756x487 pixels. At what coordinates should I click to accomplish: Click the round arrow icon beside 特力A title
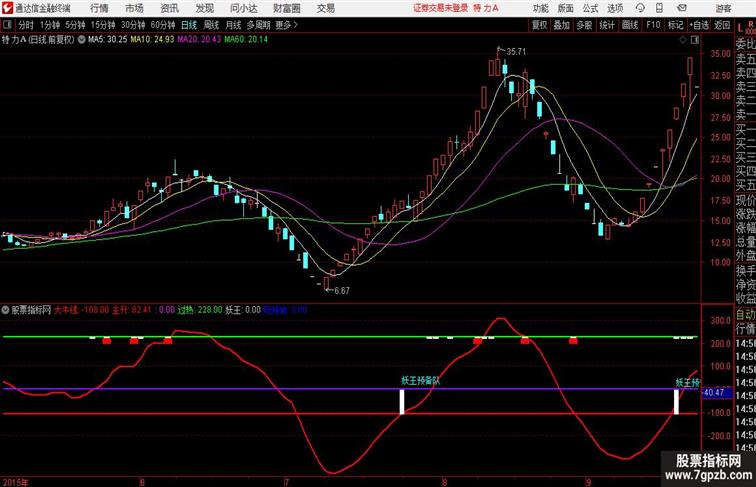coord(81,40)
